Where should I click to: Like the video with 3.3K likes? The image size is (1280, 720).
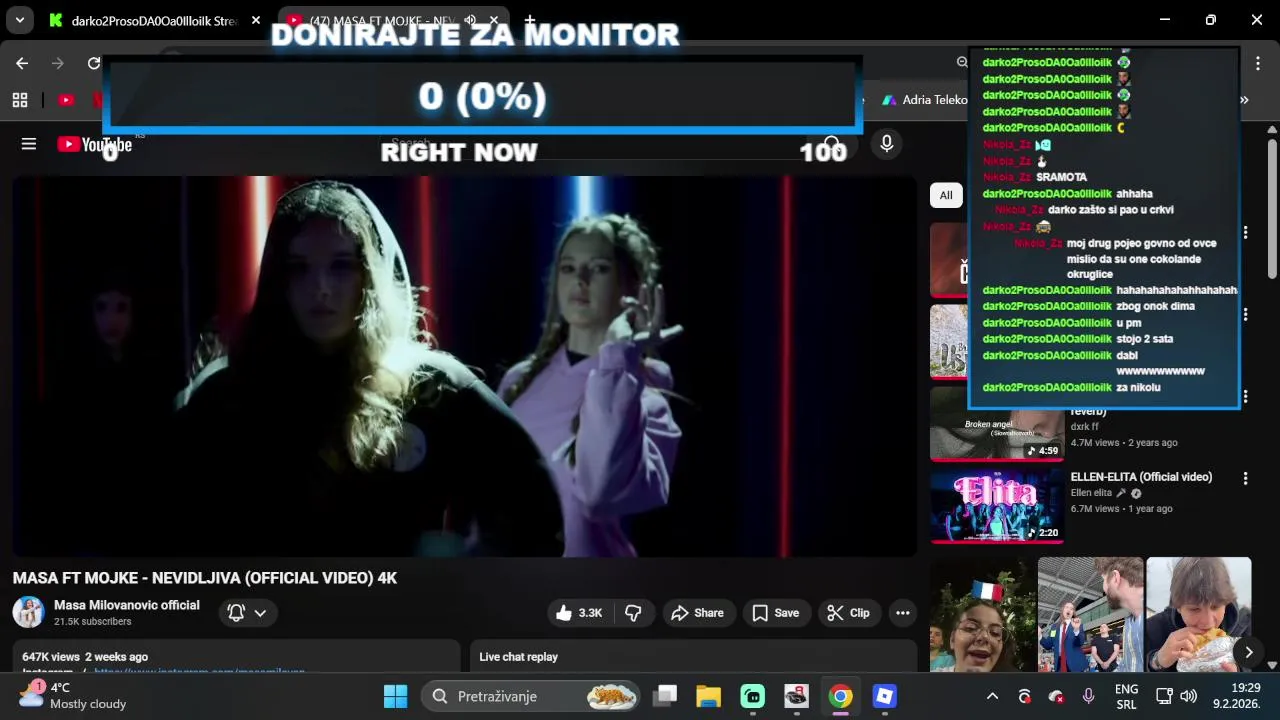(x=579, y=613)
